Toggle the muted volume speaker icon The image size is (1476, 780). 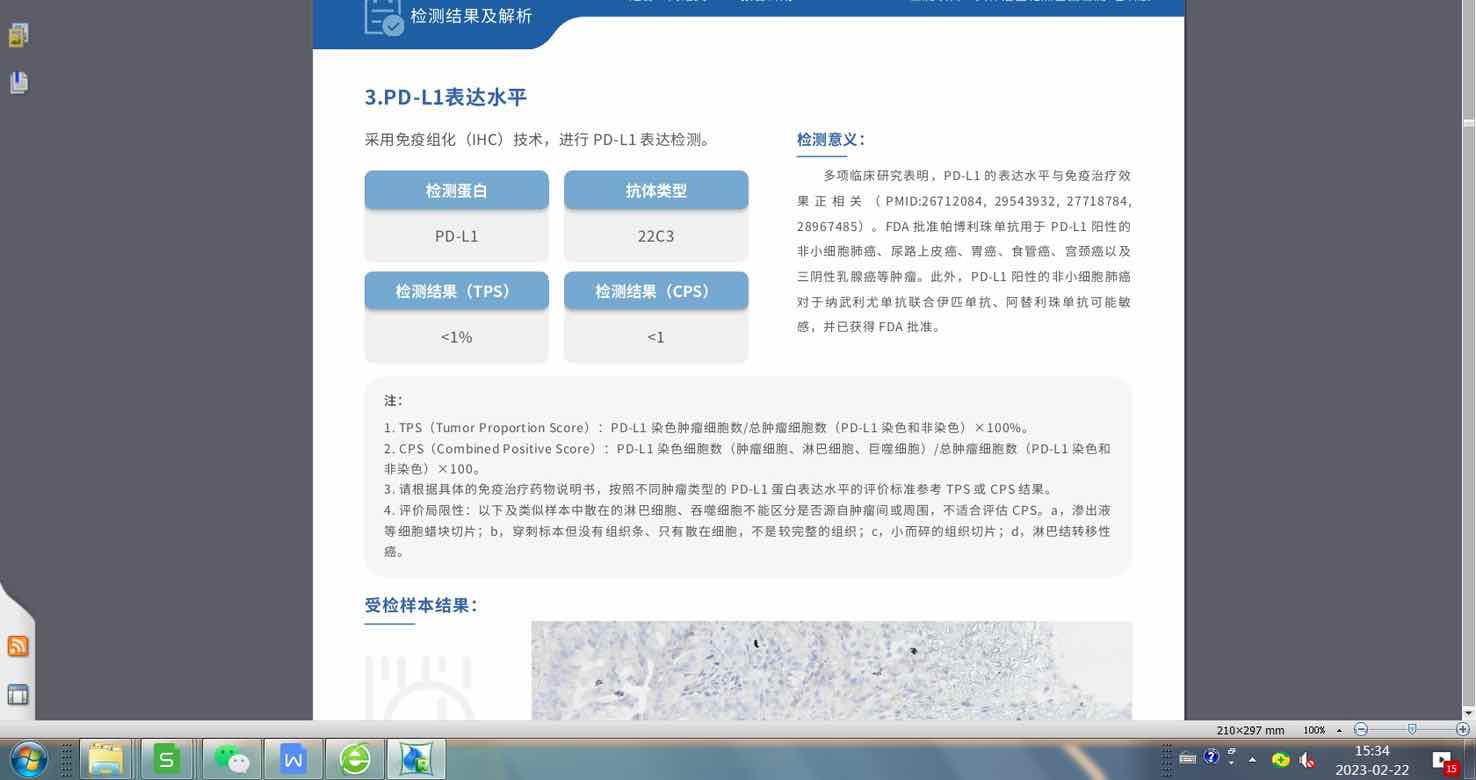tap(1306, 759)
